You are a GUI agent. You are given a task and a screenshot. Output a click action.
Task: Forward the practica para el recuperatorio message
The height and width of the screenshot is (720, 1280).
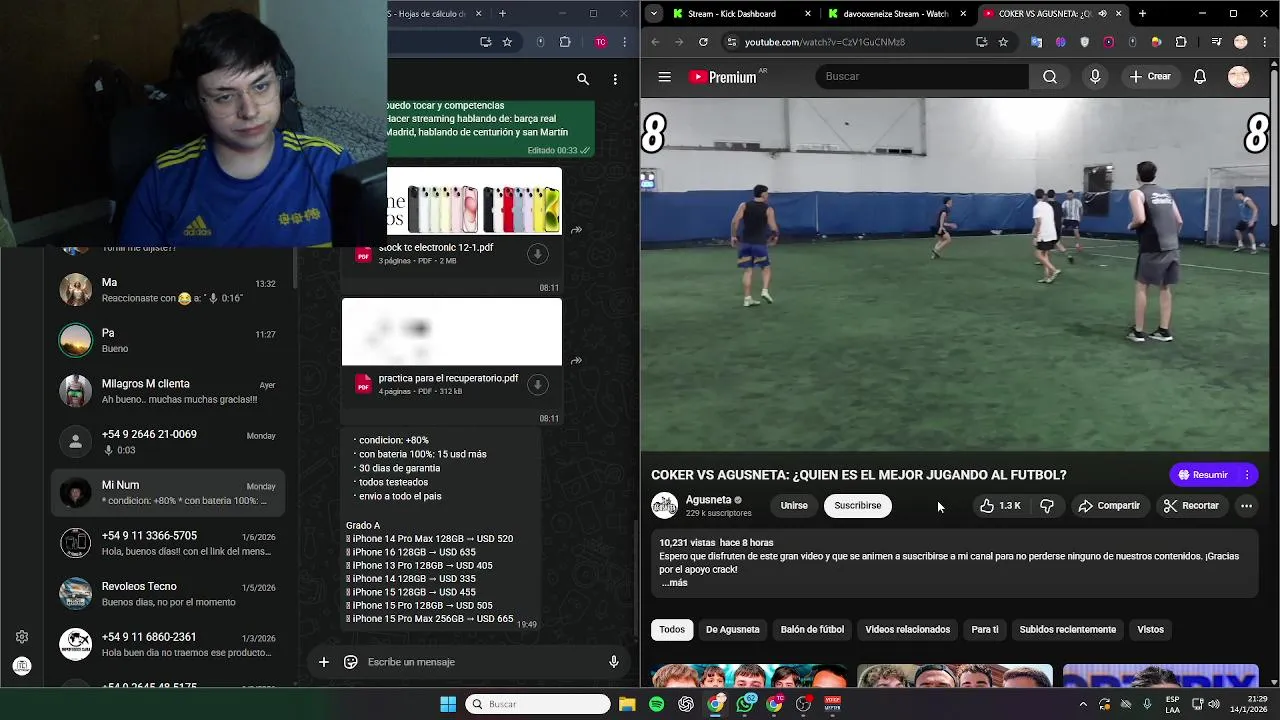tap(576, 361)
